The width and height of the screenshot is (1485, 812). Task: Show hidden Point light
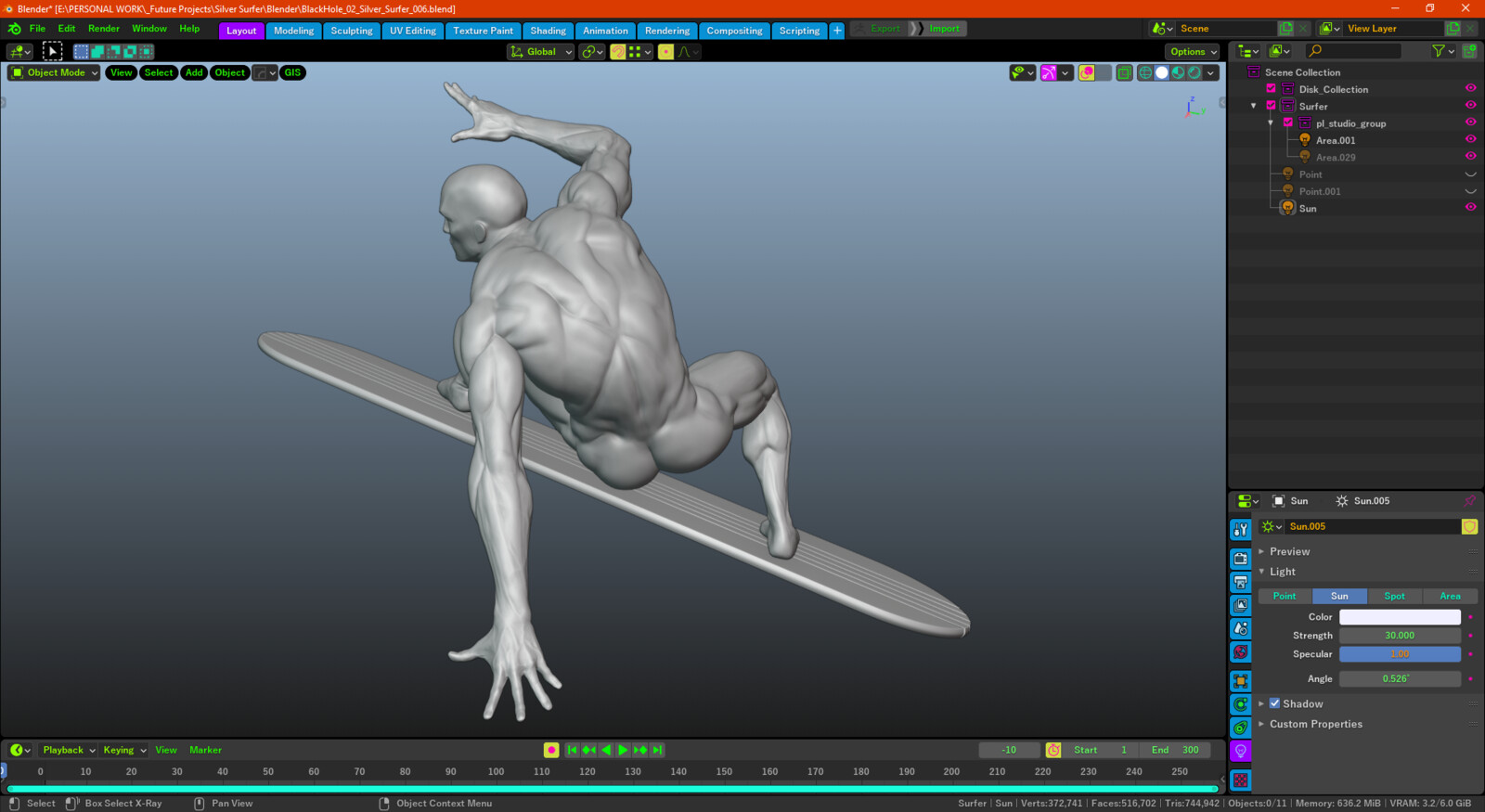1470,174
